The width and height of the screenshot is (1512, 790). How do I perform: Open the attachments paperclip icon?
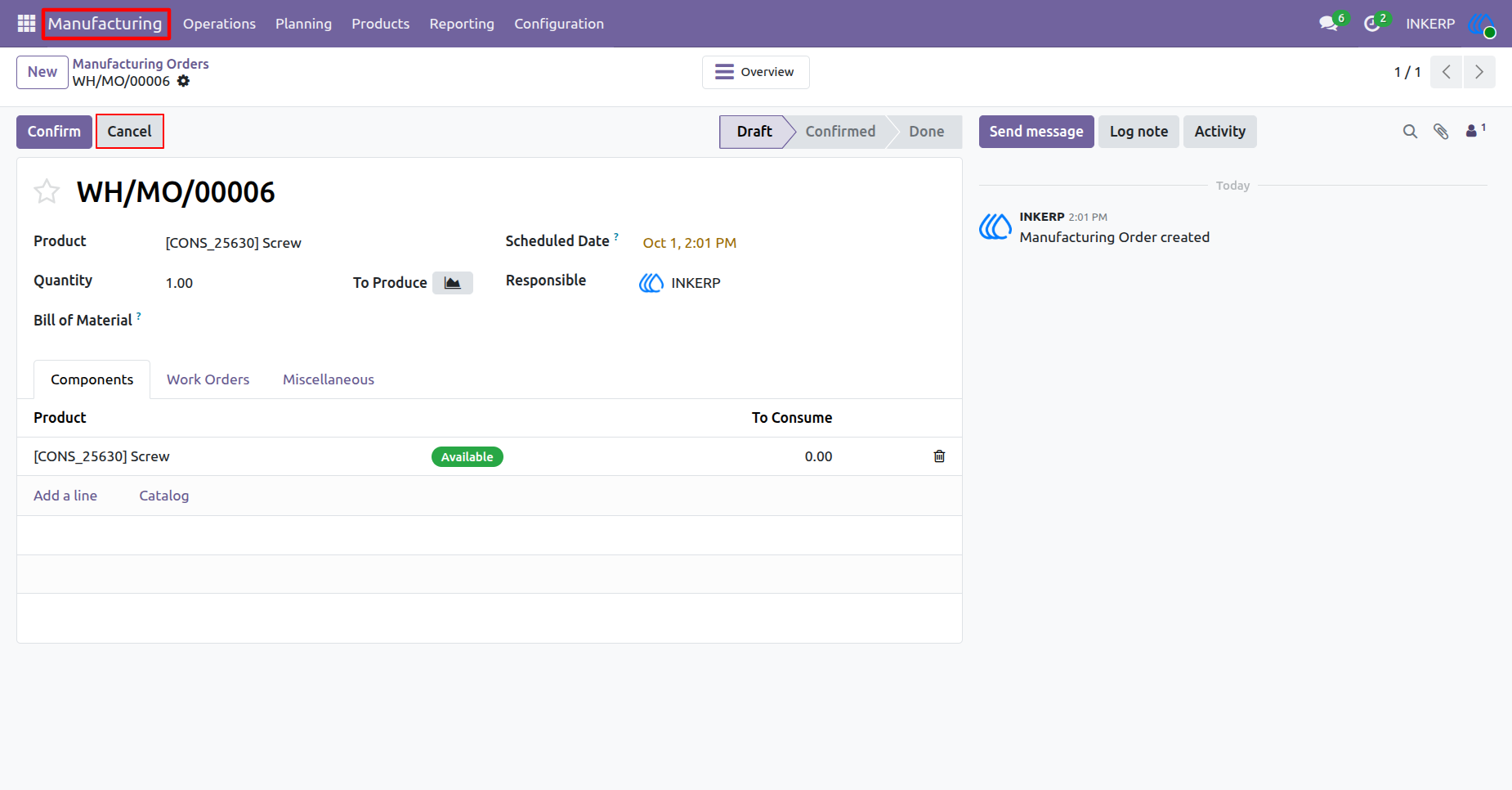[1441, 132]
